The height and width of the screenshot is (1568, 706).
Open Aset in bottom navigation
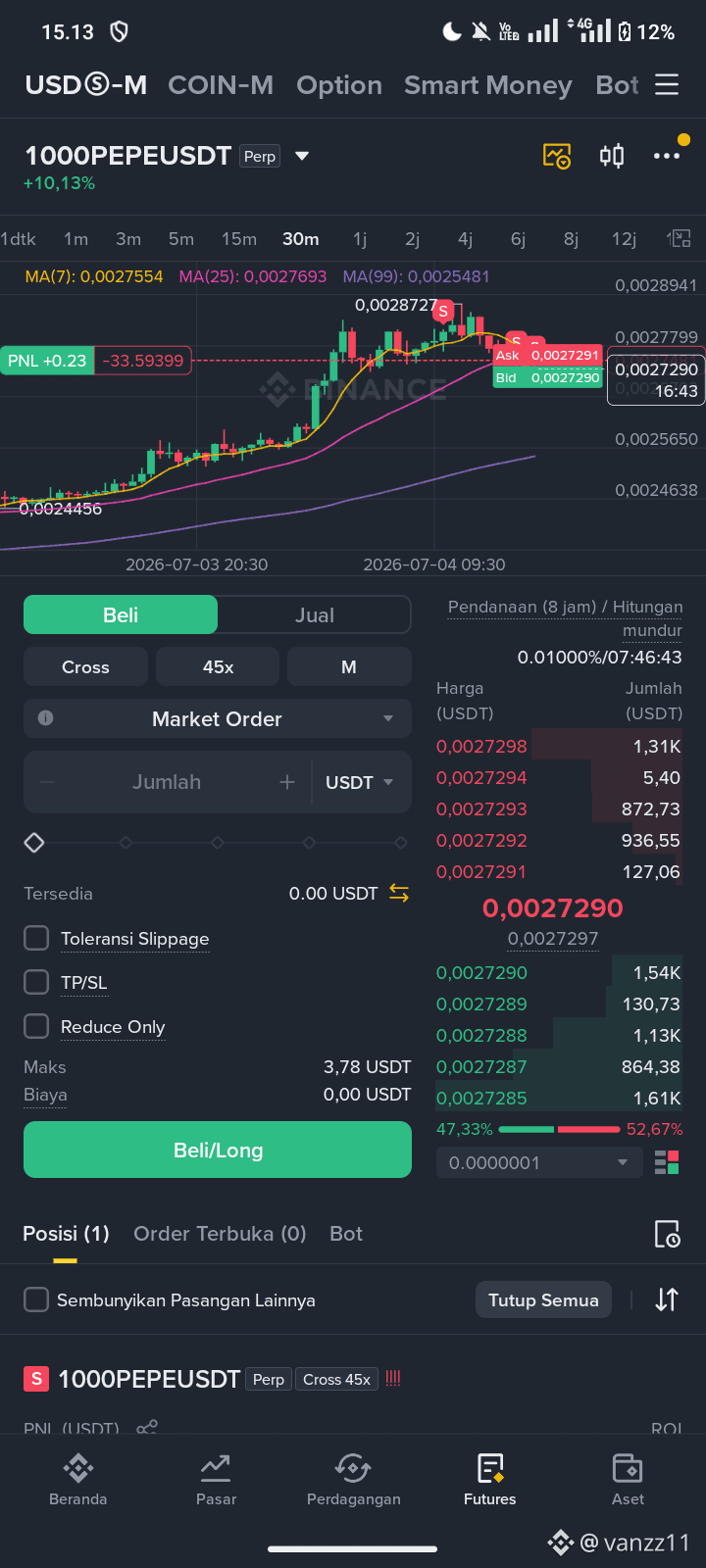(628, 1480)
